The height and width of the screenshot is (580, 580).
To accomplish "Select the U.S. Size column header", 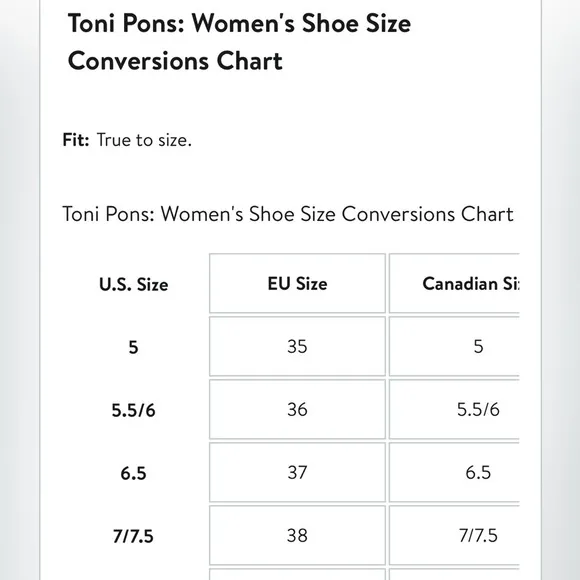I will pos(134,284).
